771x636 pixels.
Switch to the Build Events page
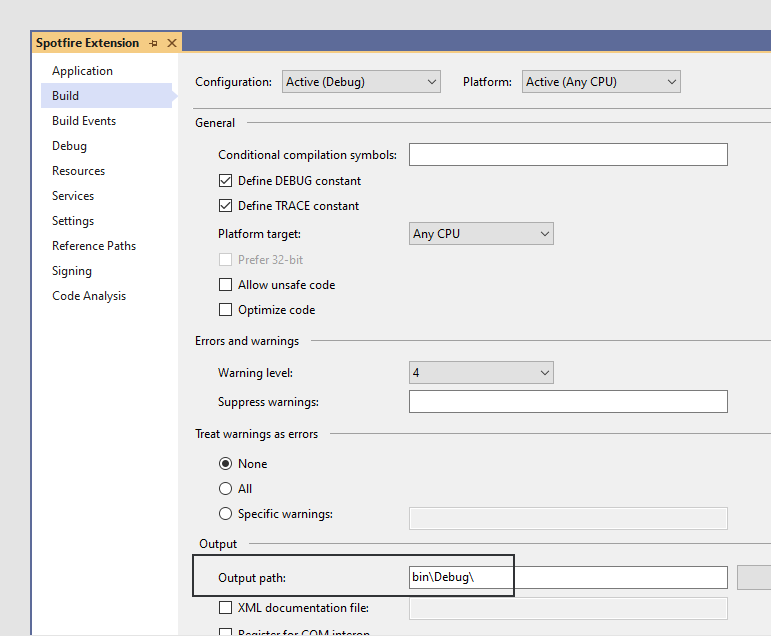pyautogui.click(x=84, y=121)
